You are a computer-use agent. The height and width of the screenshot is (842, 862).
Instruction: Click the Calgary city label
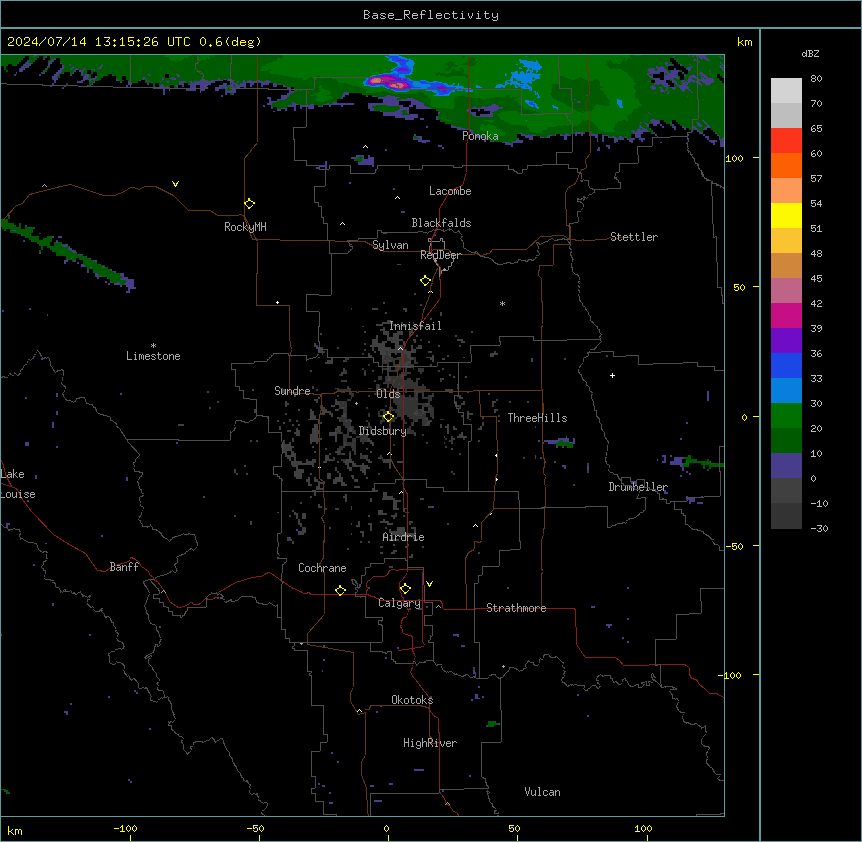[400, 603]
